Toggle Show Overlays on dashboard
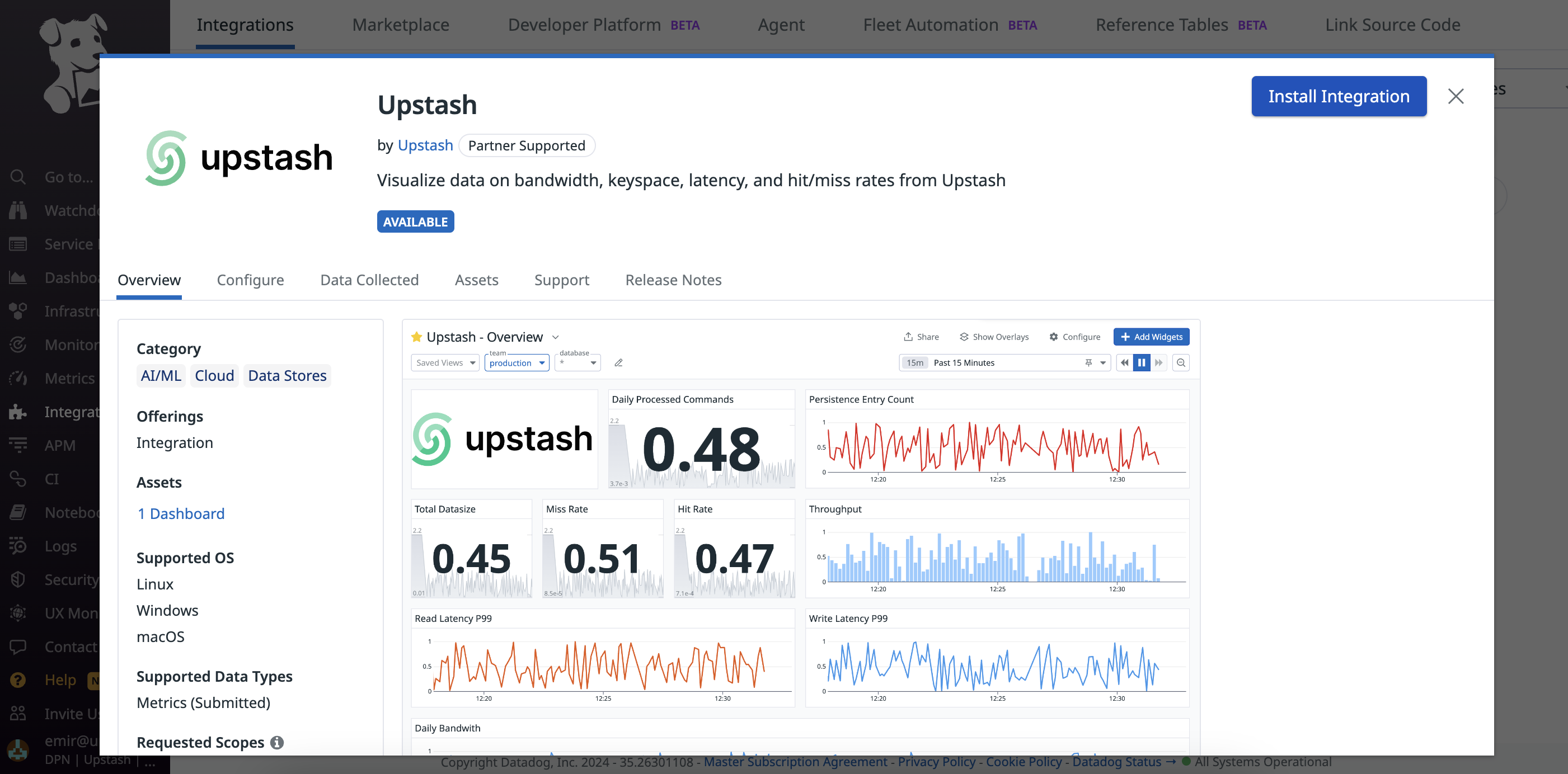Viewport: 1568px width, 774px height. point(994,337)
